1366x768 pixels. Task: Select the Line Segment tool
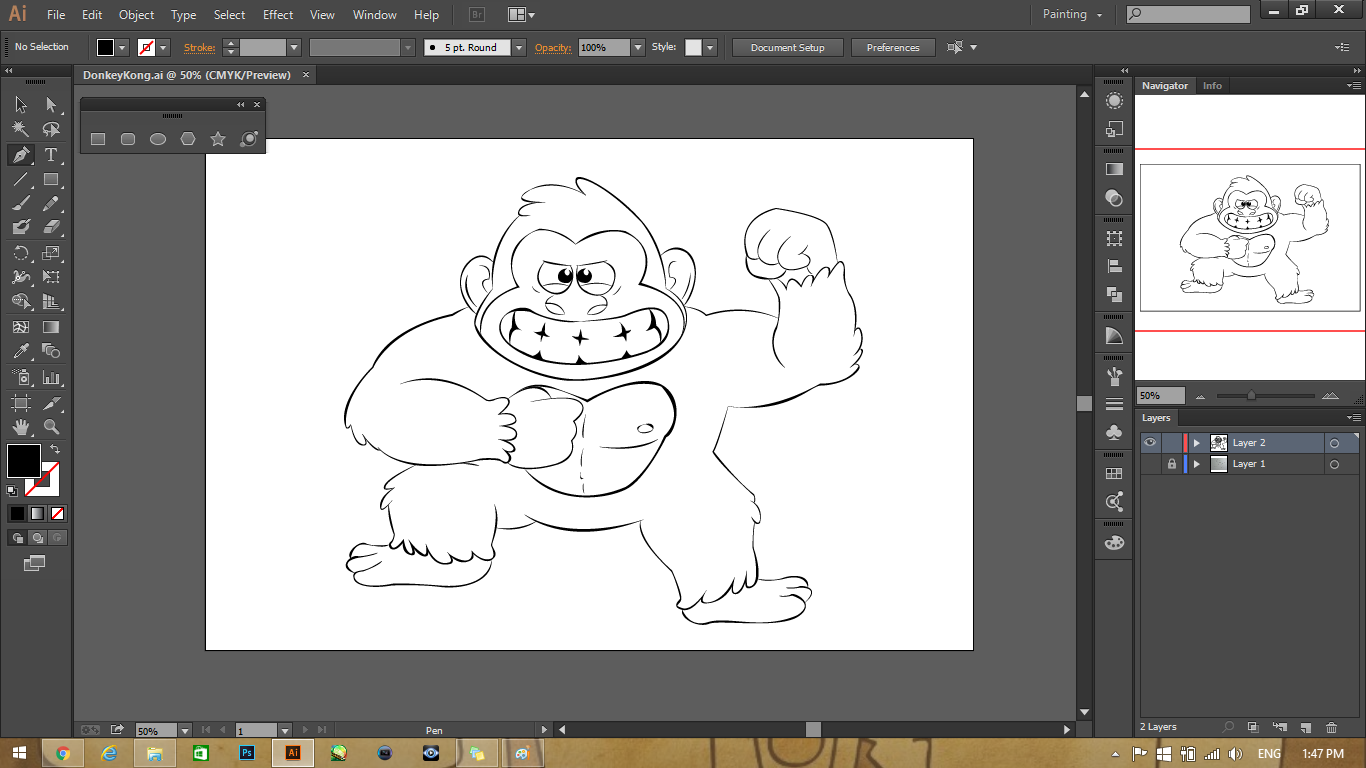coord(20,180)
